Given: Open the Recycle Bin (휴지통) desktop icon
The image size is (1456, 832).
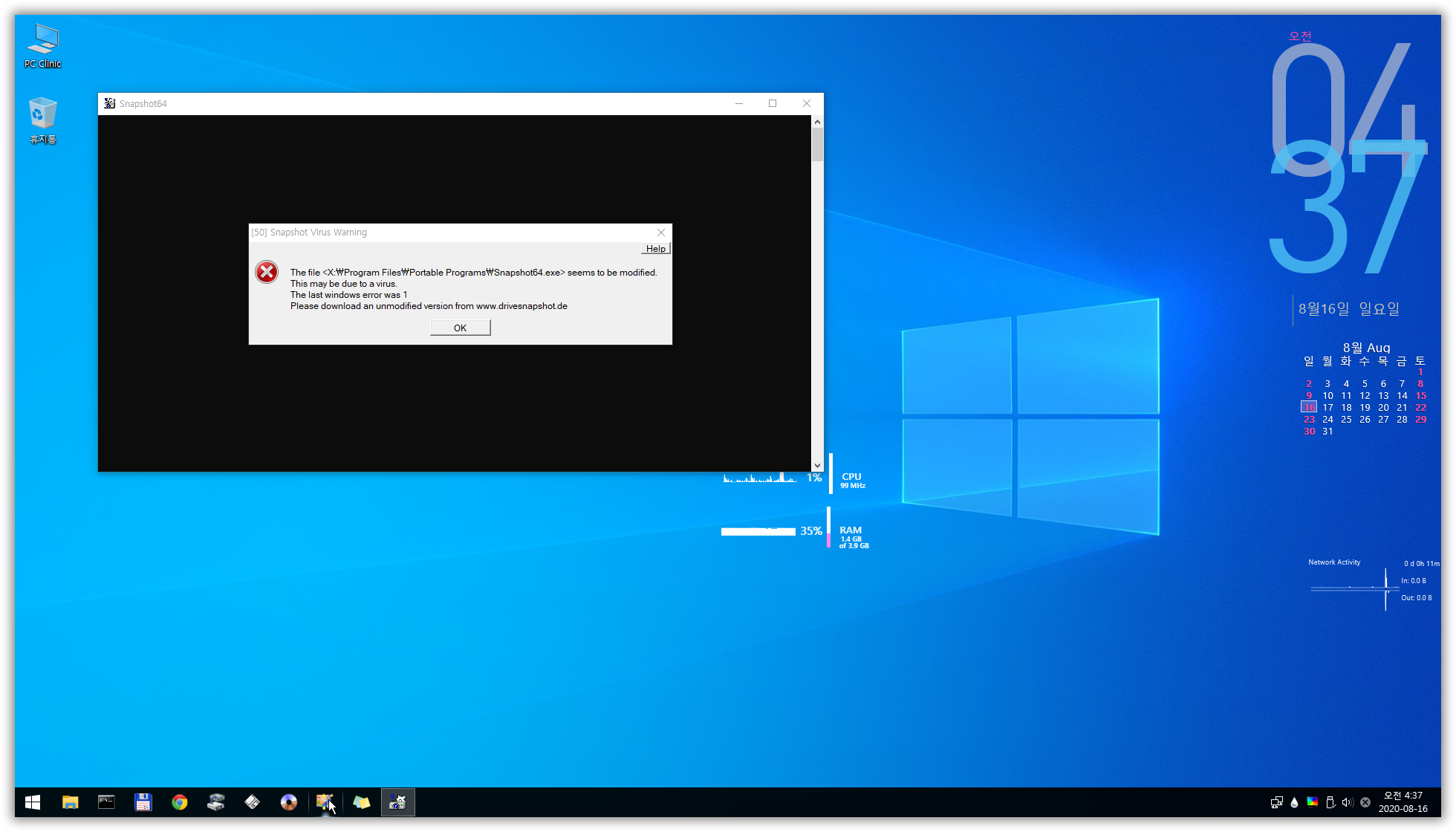Looking at the screenshot, I should [42, 120].
